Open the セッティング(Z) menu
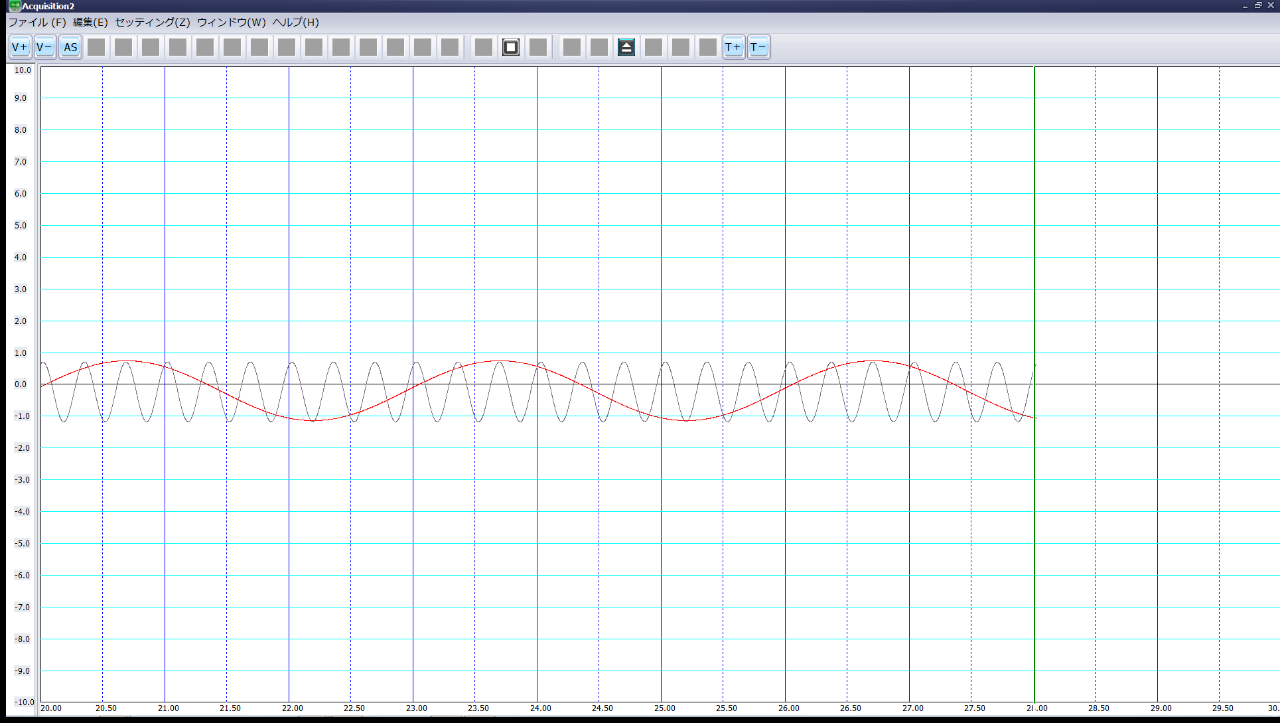Image resolution: width=1280 pixels, height=723 pixels. [x=152, y=22]
